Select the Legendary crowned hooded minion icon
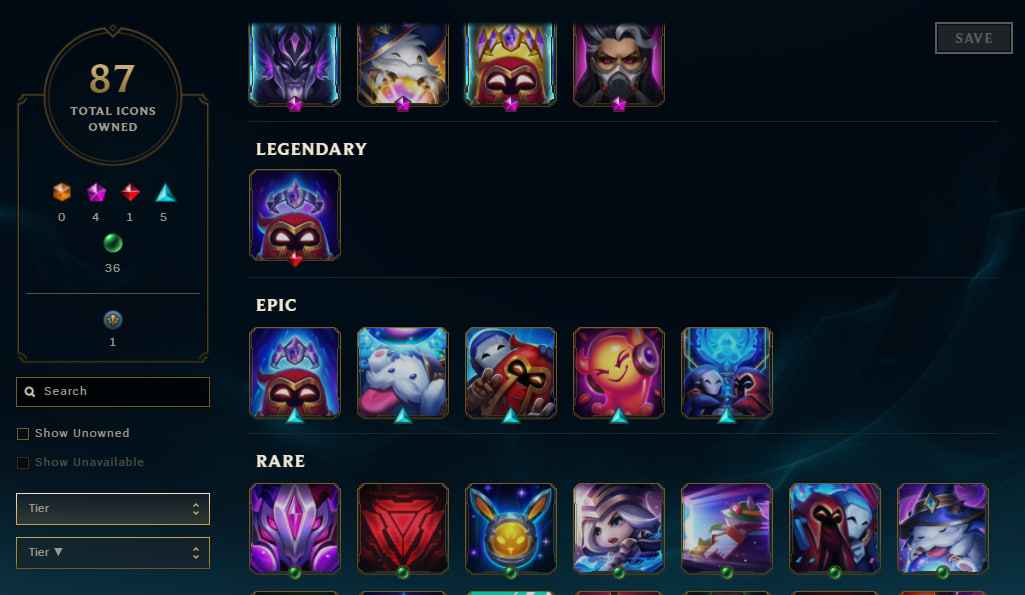 (x=295, y=215)
